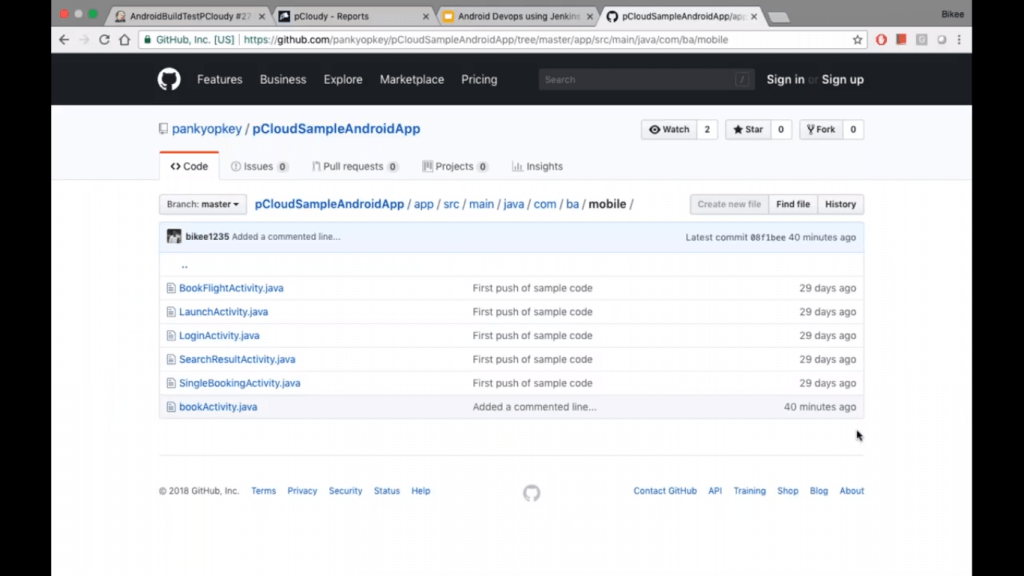Screen dimensions: 1024x576
Task: Click the Find file button
Action: (x=793, y=204)
